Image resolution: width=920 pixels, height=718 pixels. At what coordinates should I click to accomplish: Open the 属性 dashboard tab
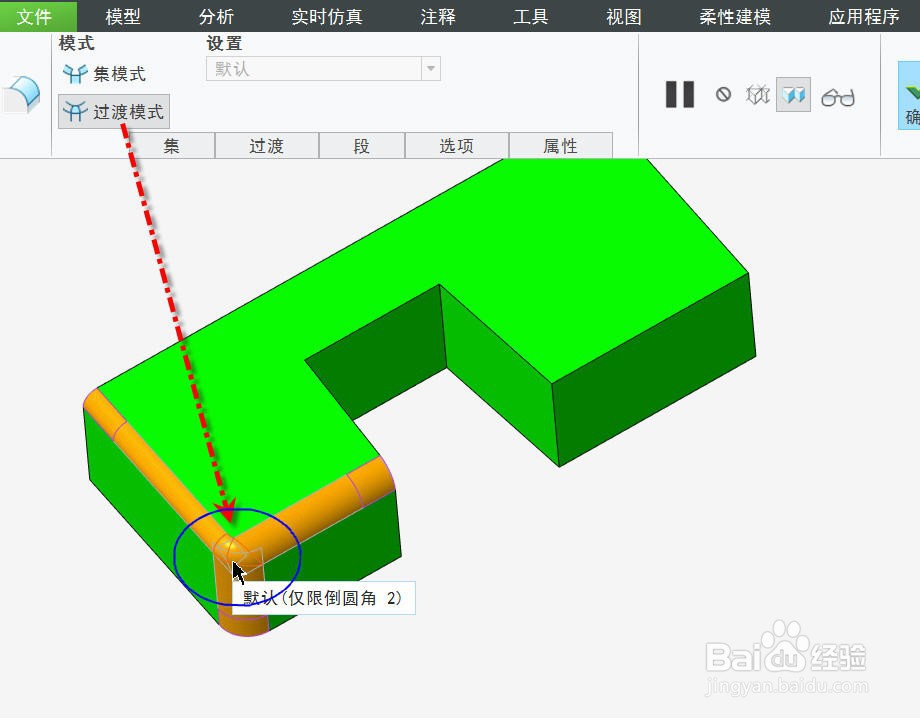pos(561,145)
